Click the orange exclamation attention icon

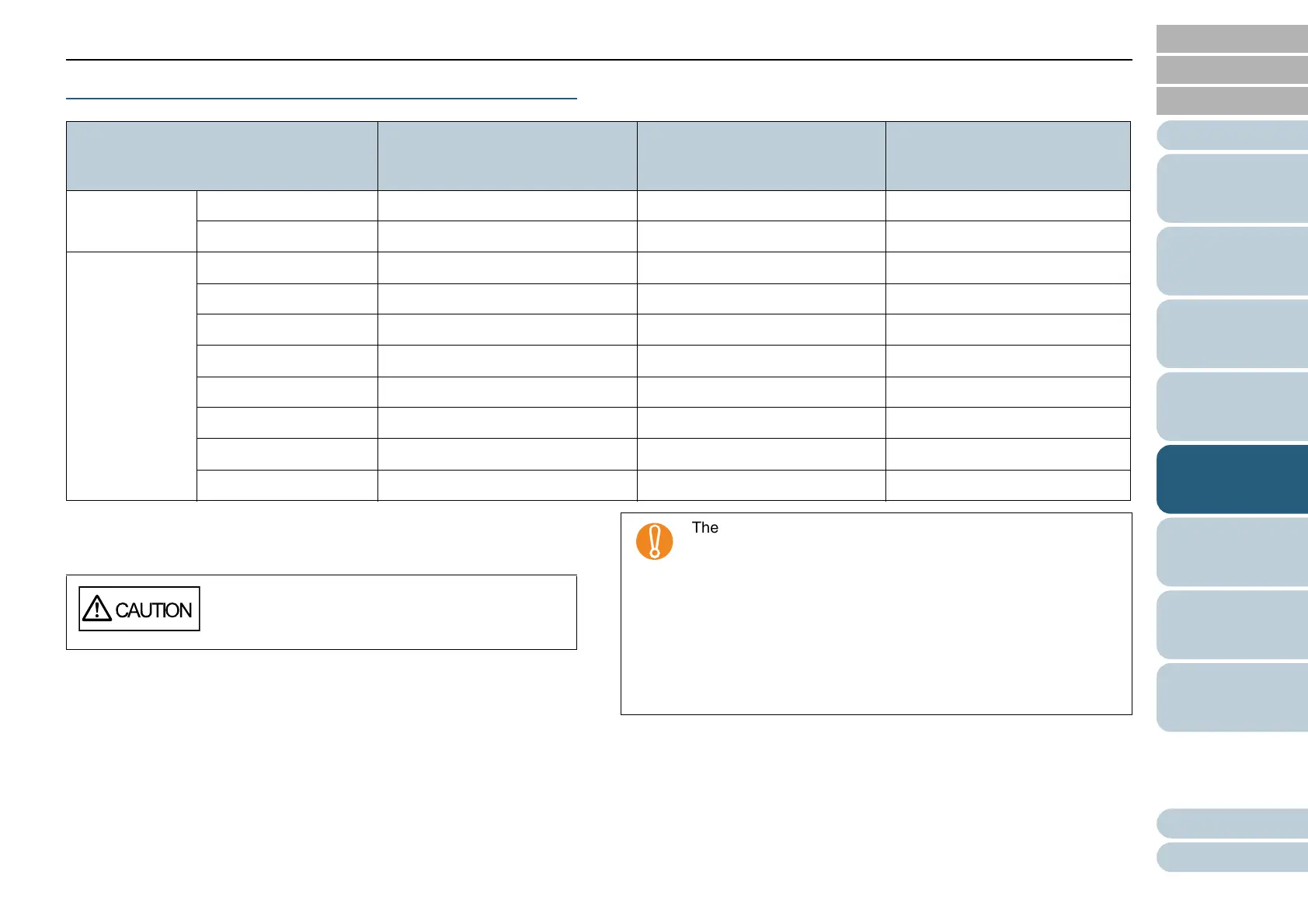[654, 541]
